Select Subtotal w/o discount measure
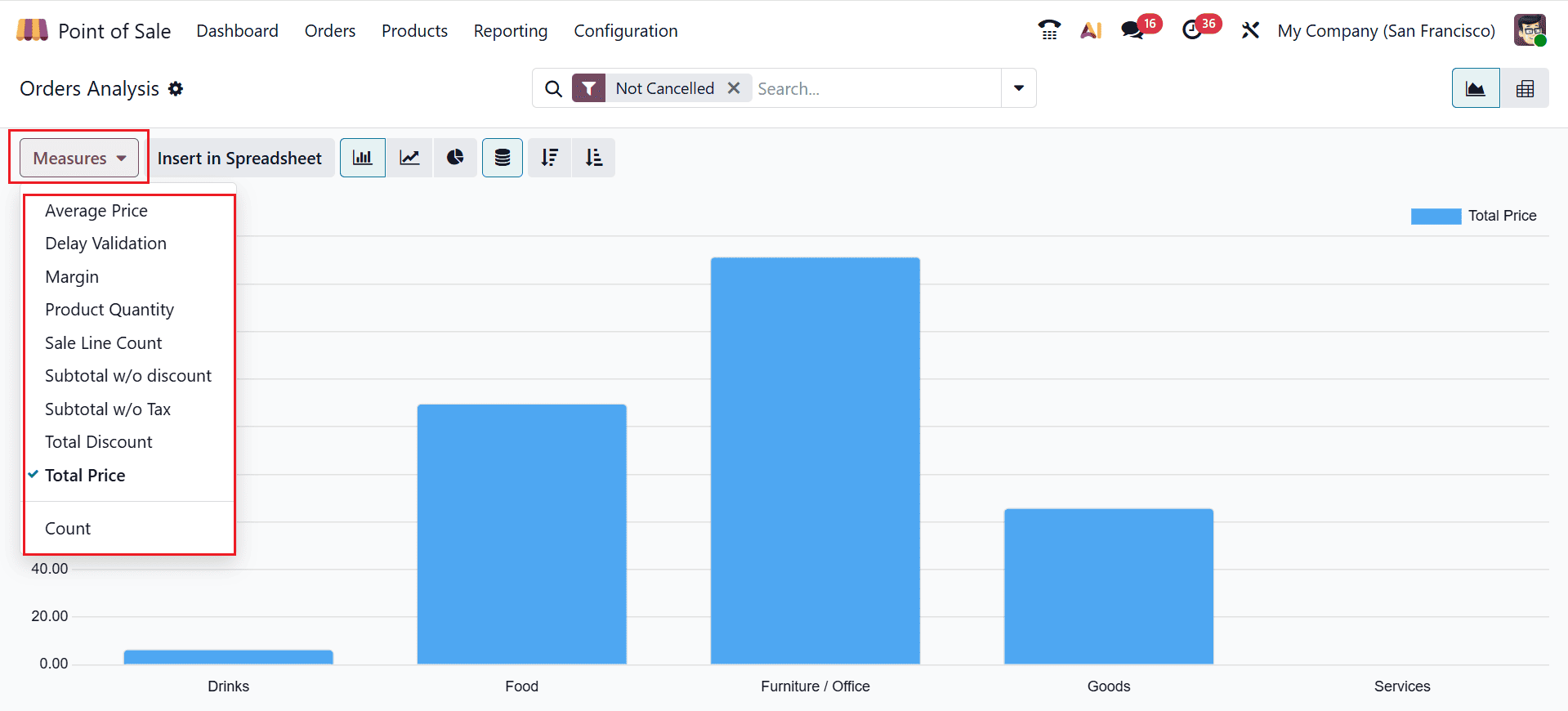The image size is (1568, 711). tap(129, 376)
